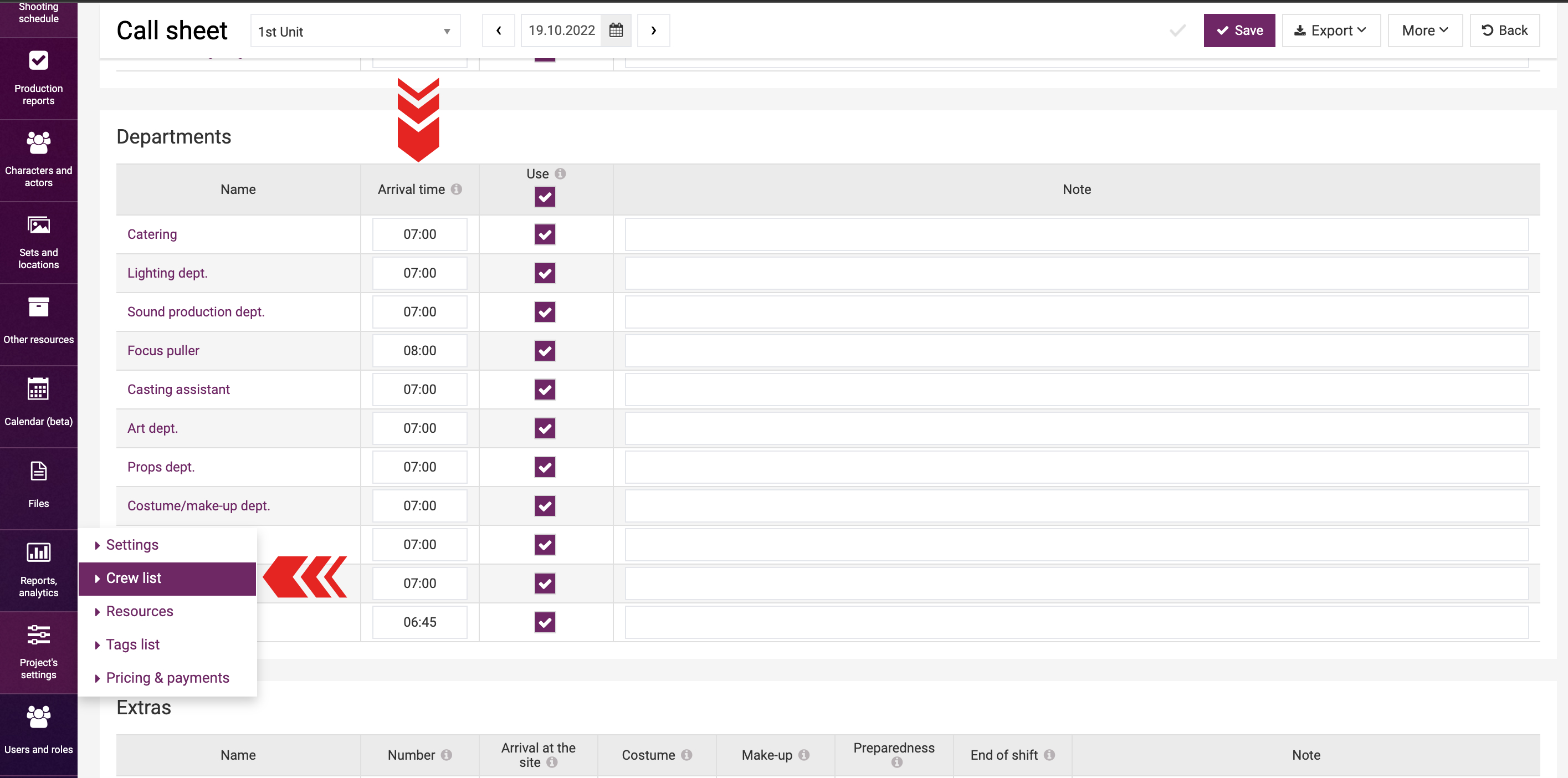Select Tags list in the flyout menu
Image resolution: width=1568 pixels, height=778 pixels.
coord(167,644)
